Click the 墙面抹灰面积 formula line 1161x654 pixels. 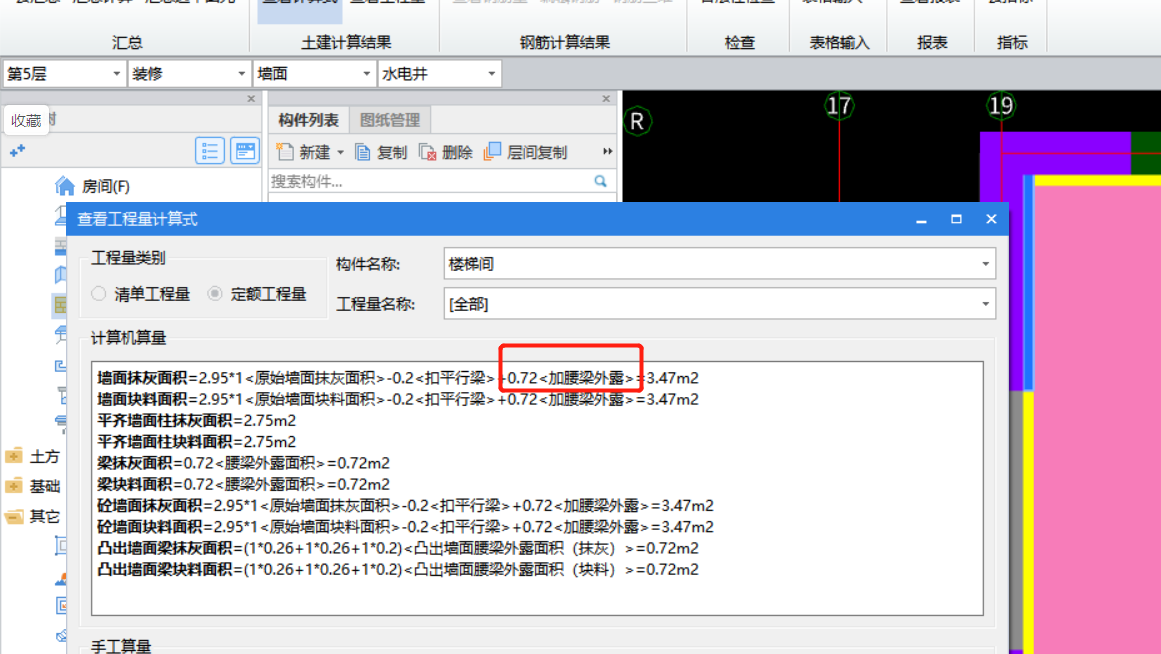tap(398, 378)
